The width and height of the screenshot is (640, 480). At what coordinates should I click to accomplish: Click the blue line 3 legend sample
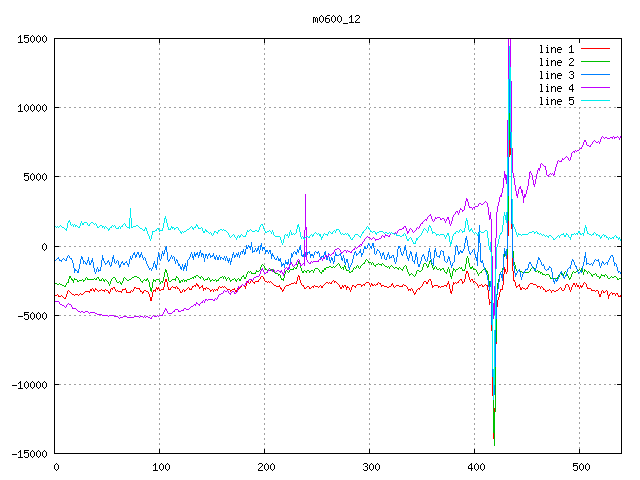[x=595, y=75]
